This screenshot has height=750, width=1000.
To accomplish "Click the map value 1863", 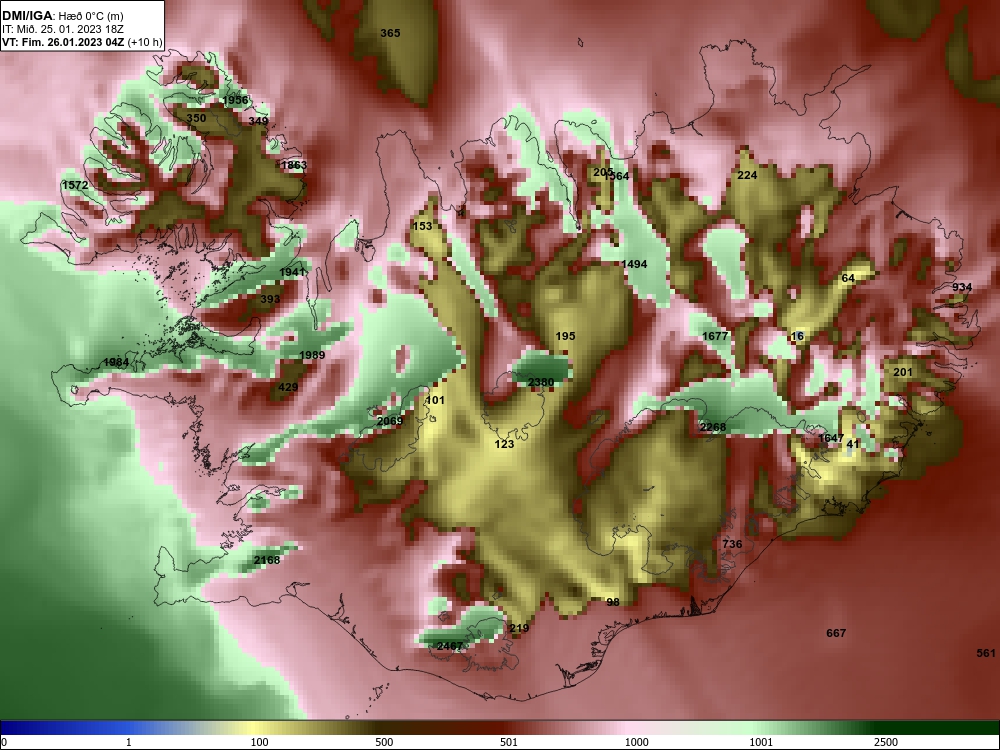I will click(294, 165).
